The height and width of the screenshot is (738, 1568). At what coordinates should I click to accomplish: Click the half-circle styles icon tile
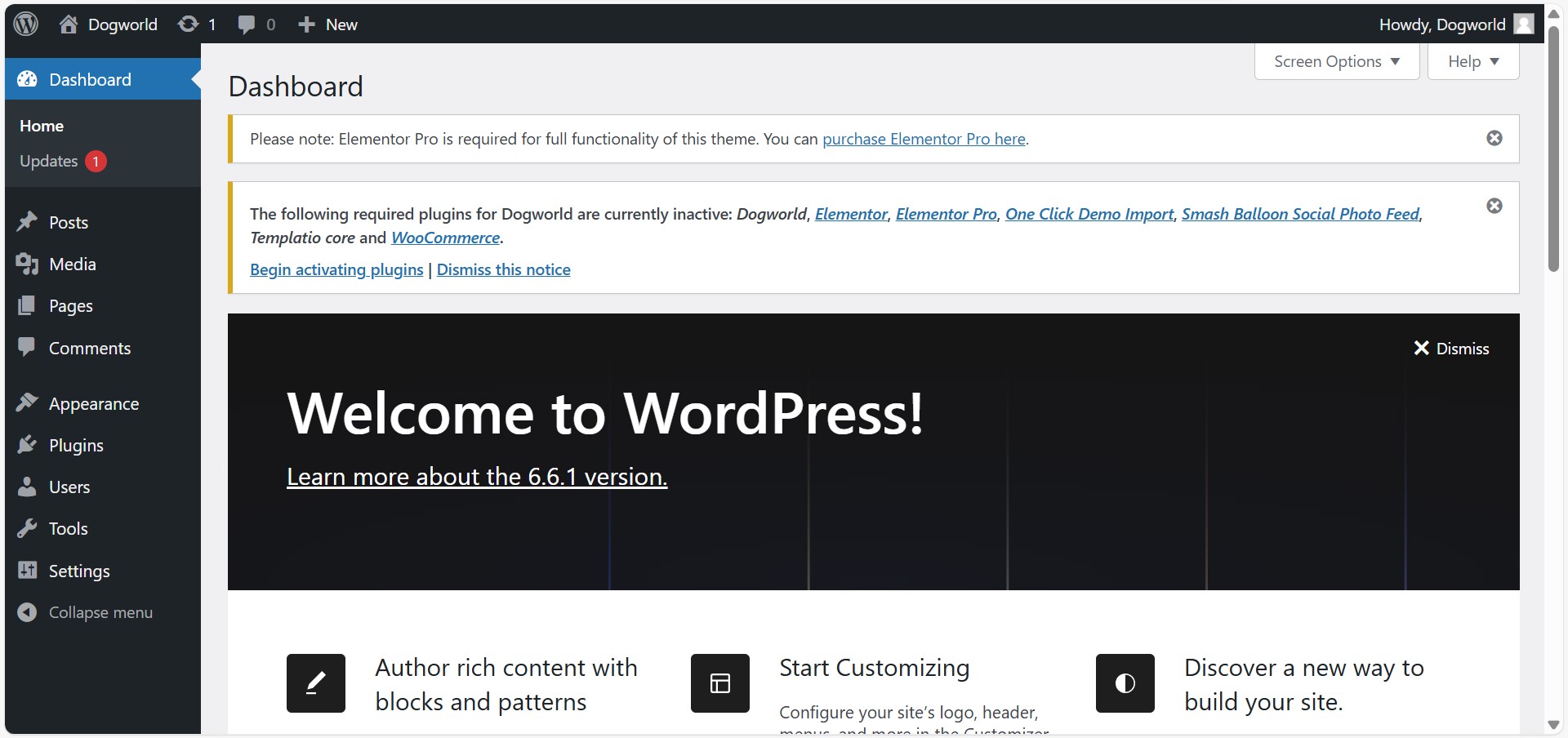pos(1125,683)
